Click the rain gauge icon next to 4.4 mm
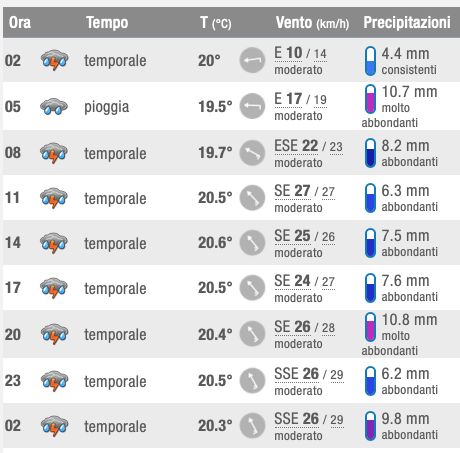This screenshot has height=453, width=460. pyautogui.click(x=370, y=61)
